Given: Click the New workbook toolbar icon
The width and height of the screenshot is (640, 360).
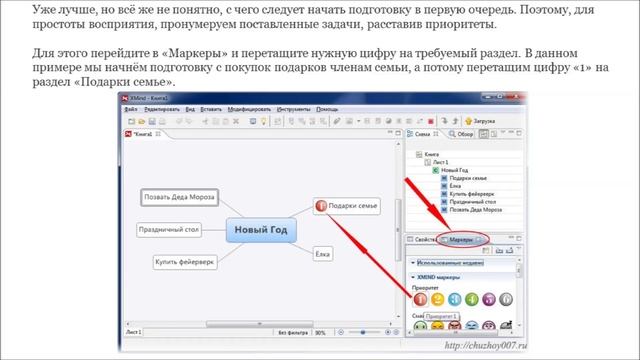Looking at the screenshot, I should [131, 121].
